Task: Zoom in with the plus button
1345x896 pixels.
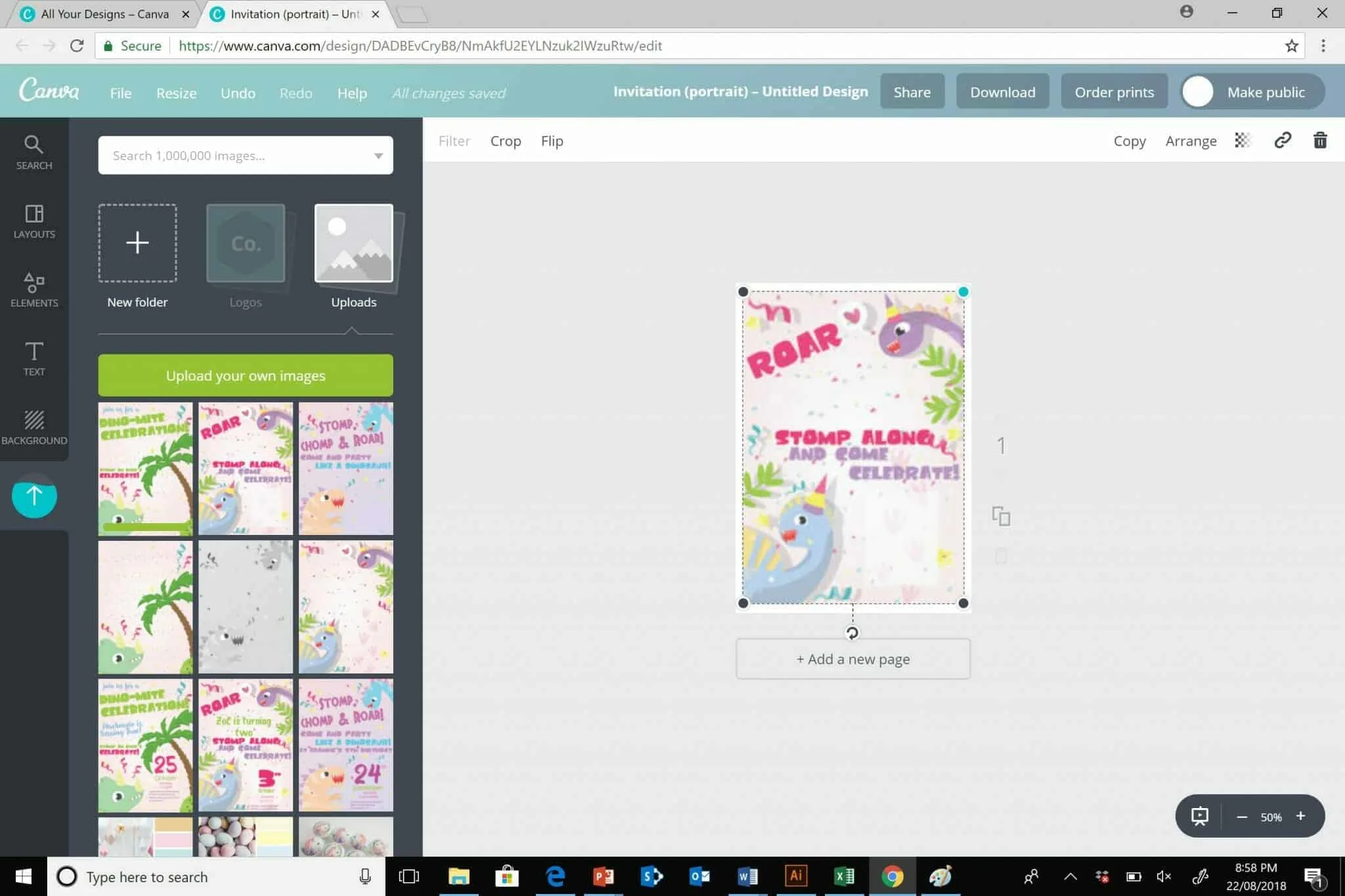Action: [1300, 816]
